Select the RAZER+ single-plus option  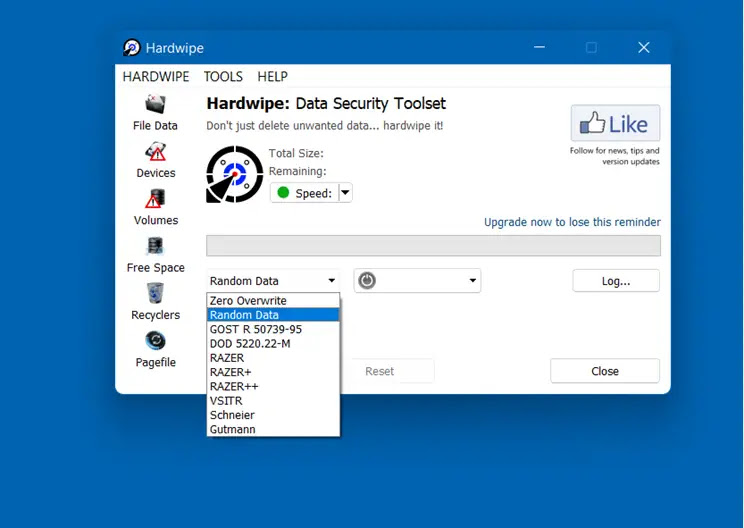(x=273, y=372)
